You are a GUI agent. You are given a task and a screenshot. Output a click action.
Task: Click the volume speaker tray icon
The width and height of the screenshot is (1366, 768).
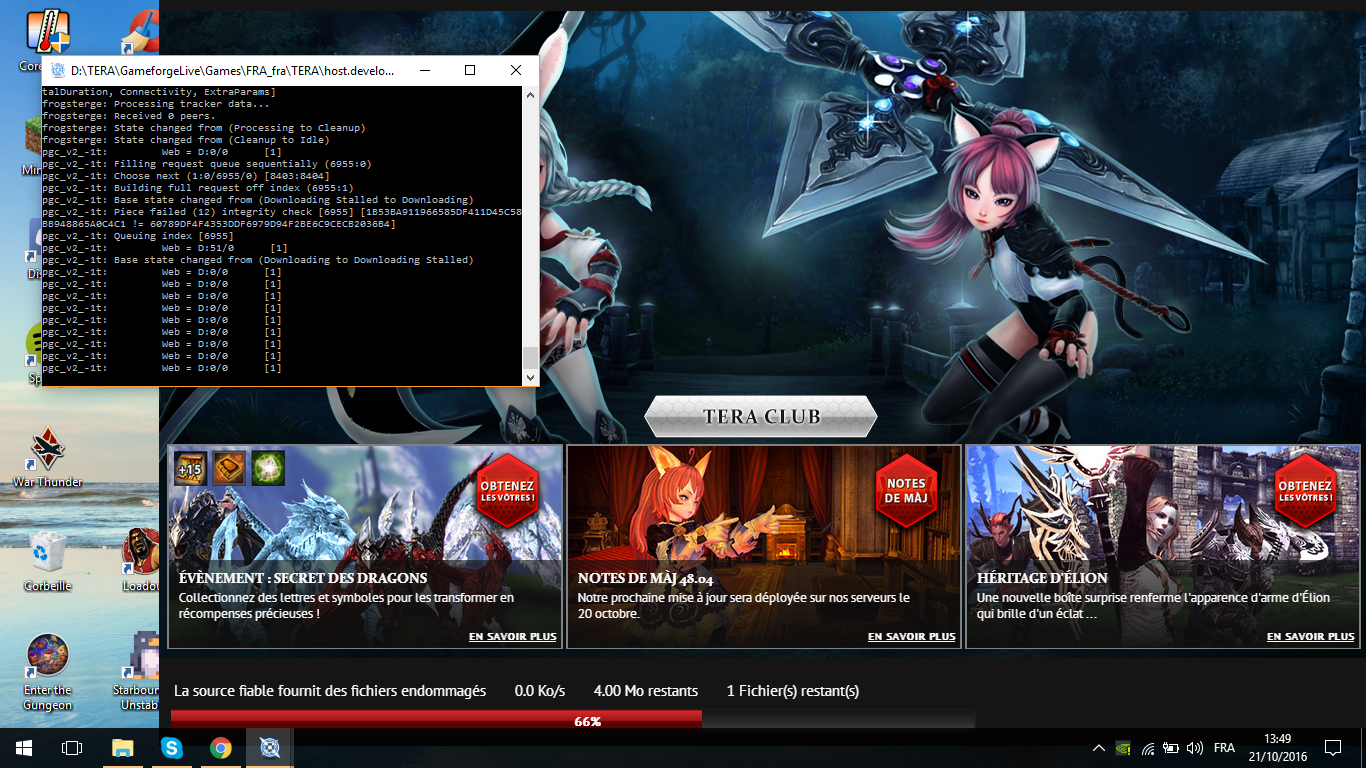point(1194,748)
